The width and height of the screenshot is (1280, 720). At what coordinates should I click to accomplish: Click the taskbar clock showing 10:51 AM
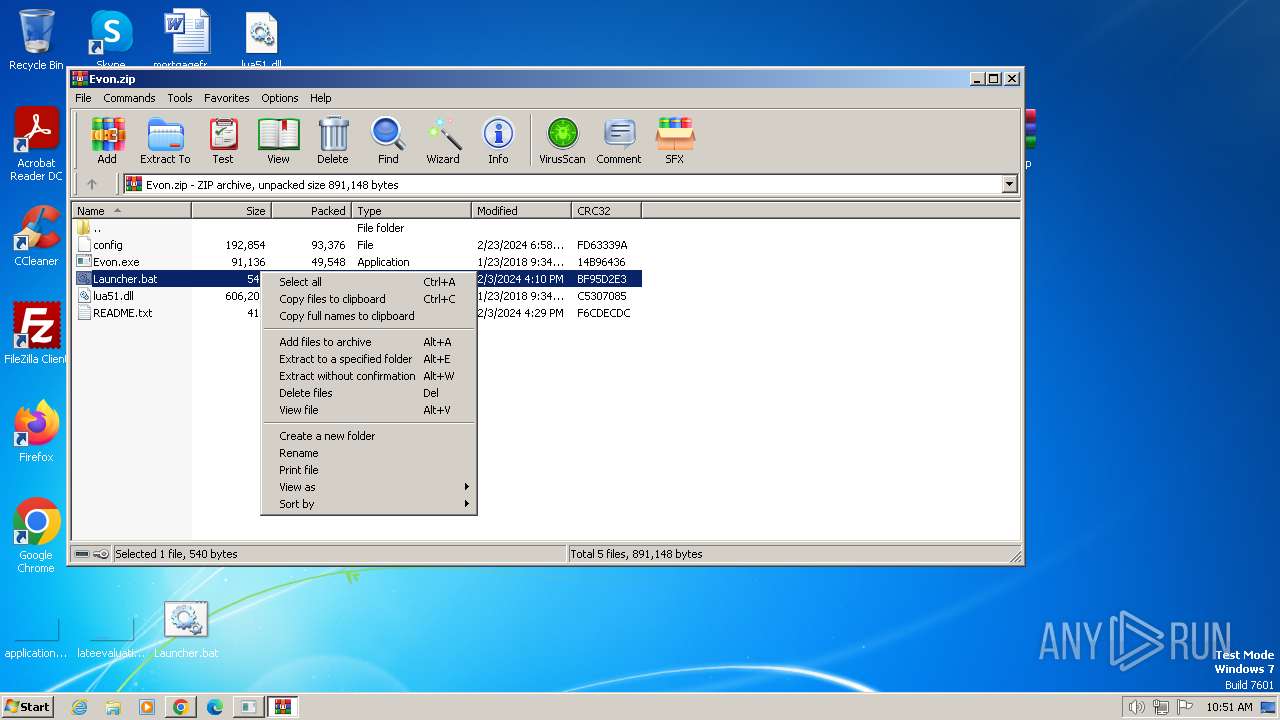tap(1229, 707)
